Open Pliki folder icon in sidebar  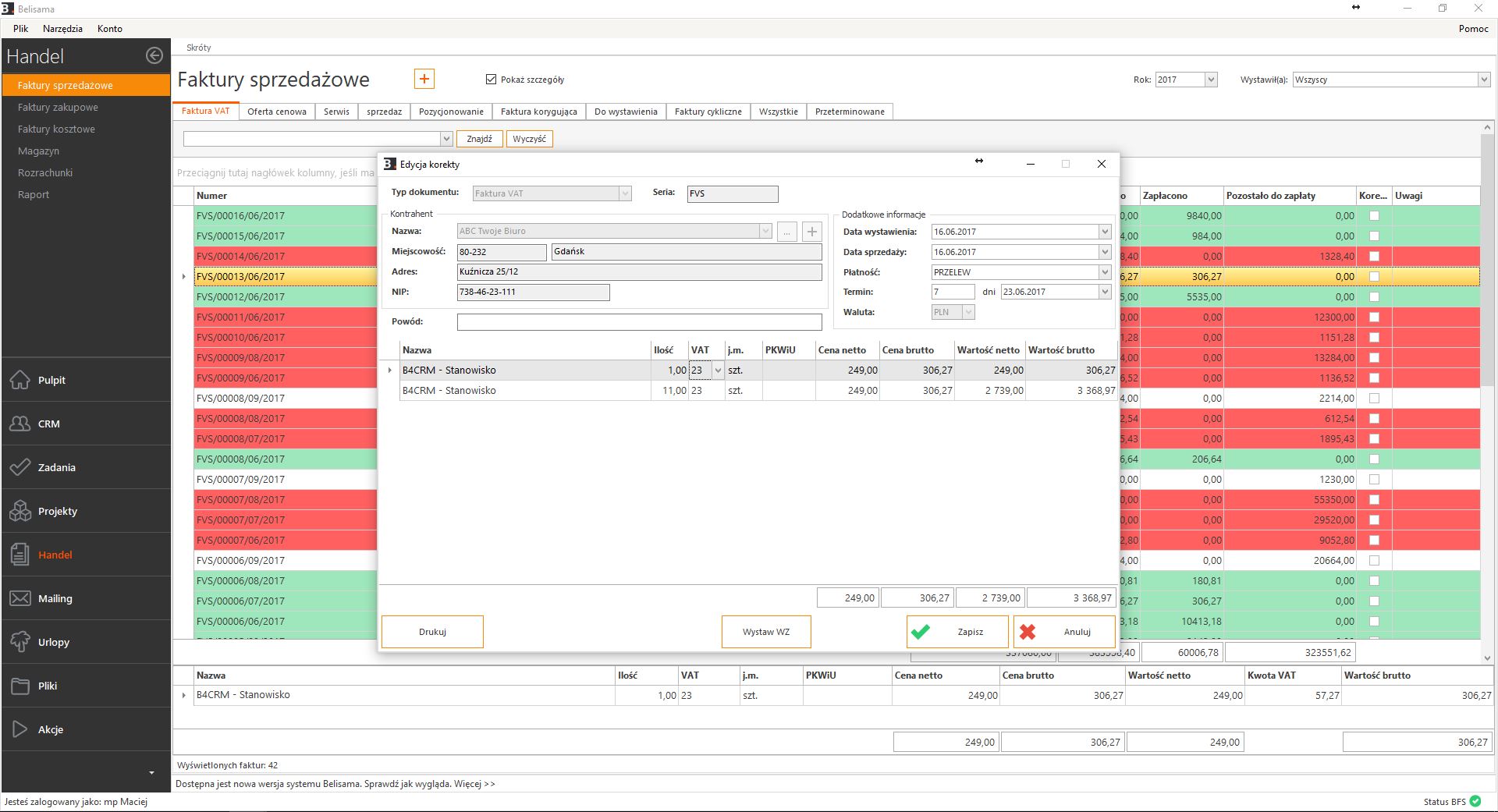20,686
